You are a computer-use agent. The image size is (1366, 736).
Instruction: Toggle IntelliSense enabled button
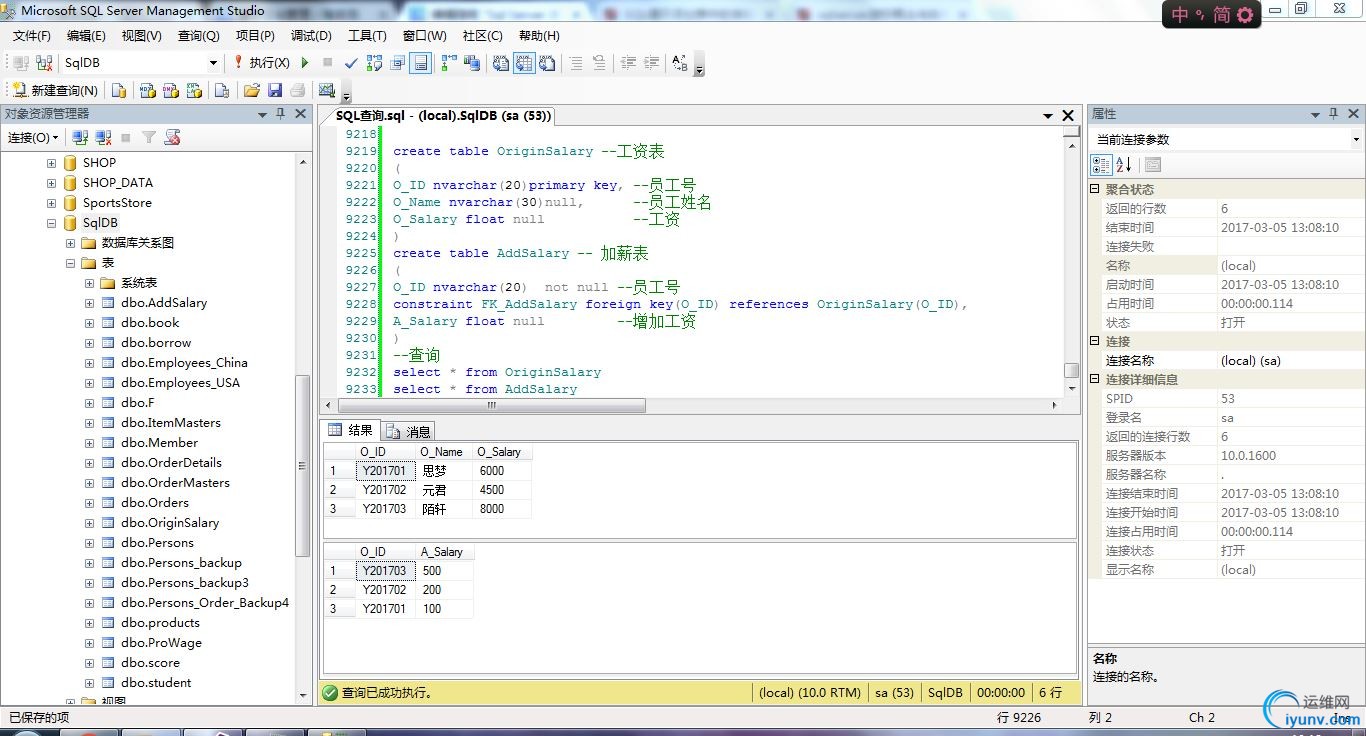(x=421, y=63)
